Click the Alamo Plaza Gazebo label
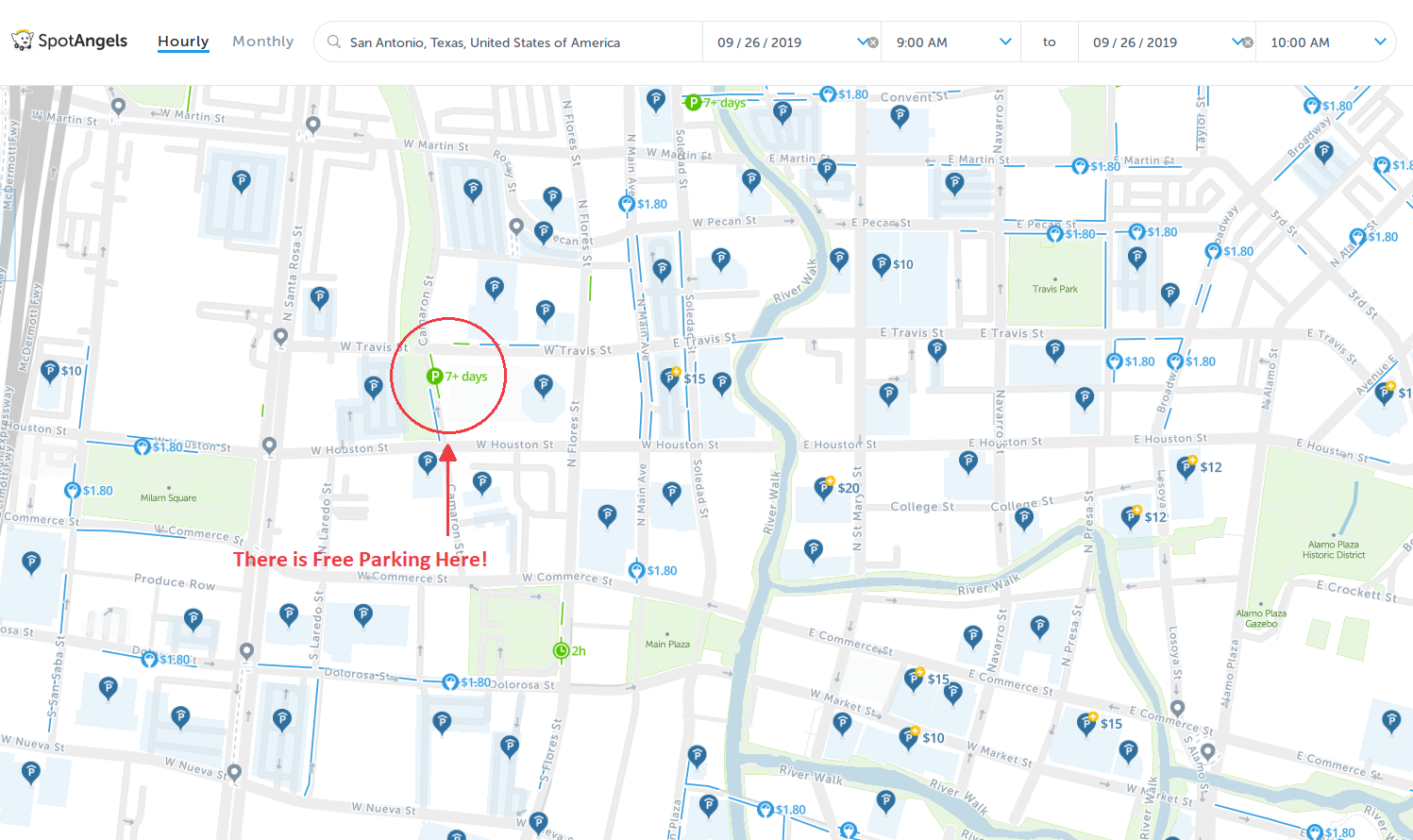 1261,618
